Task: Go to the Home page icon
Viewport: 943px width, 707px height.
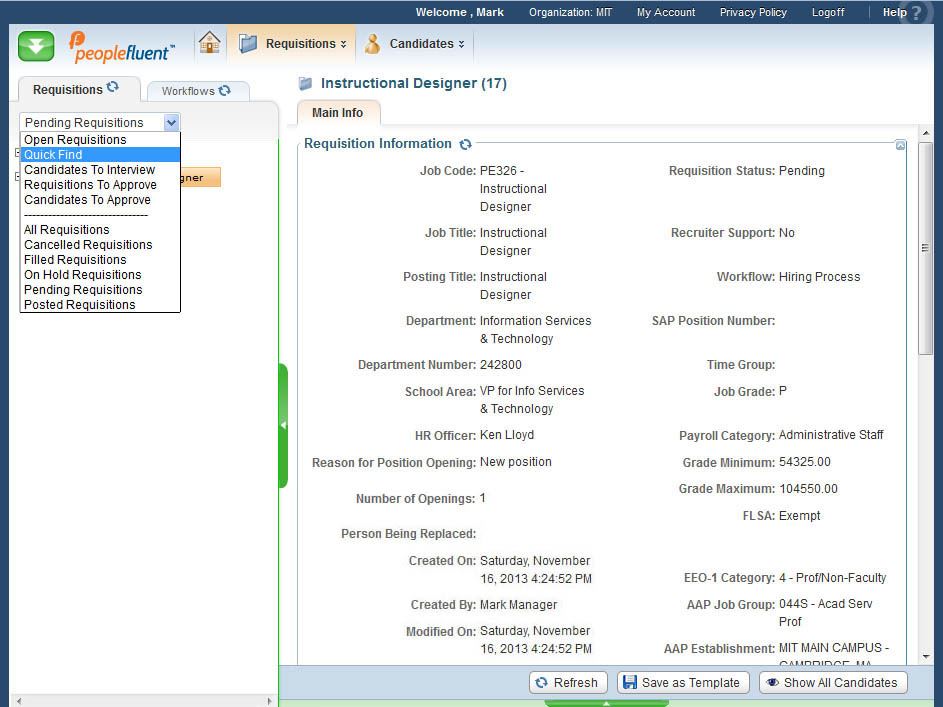Action: tap(209, 43)
